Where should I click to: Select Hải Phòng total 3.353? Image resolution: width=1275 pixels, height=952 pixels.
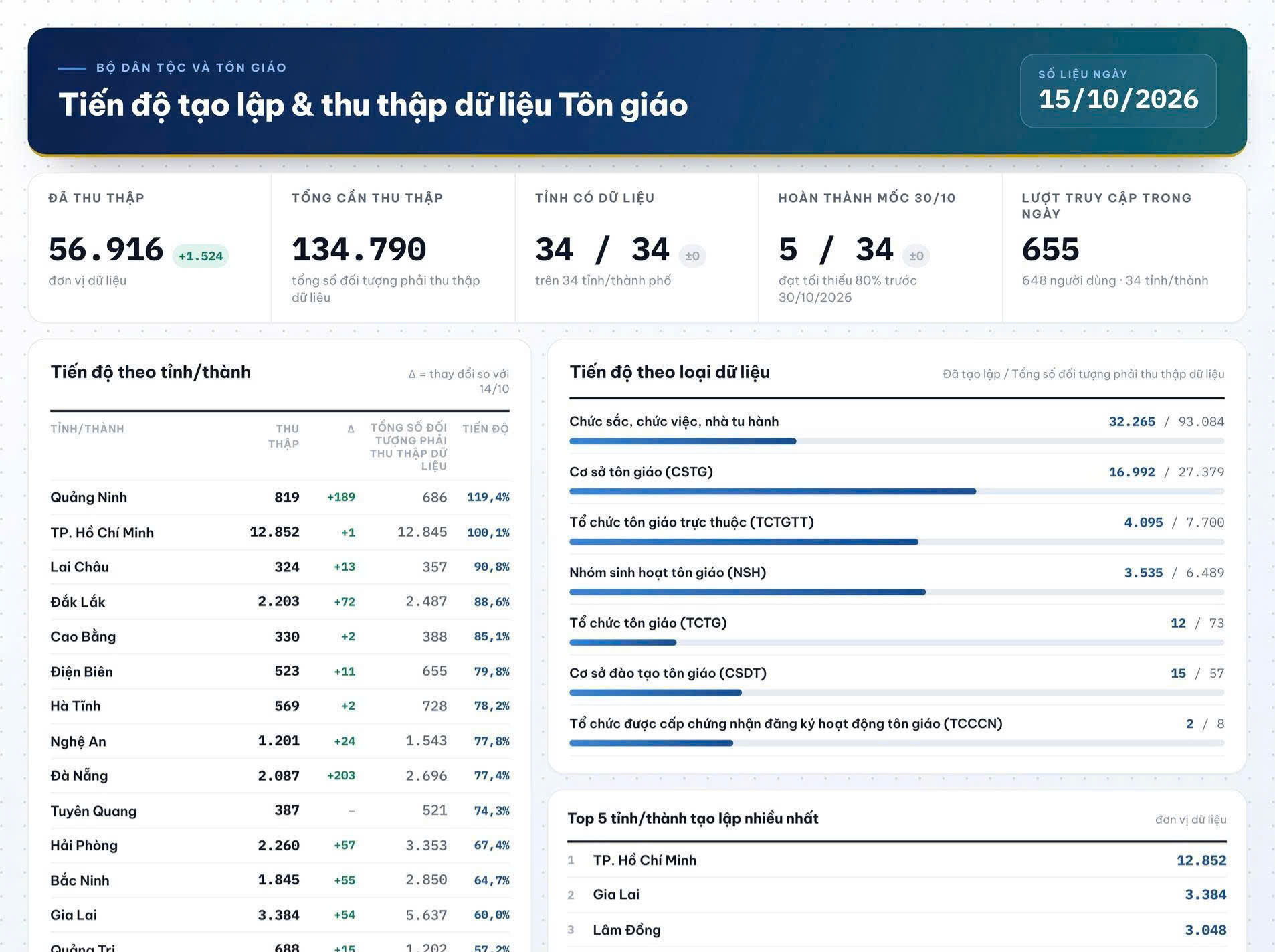tap(426, 846)
